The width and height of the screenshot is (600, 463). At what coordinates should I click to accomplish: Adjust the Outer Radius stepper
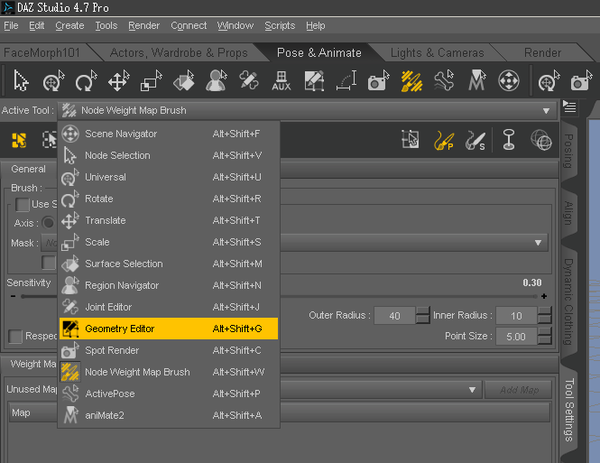point(422,316)
